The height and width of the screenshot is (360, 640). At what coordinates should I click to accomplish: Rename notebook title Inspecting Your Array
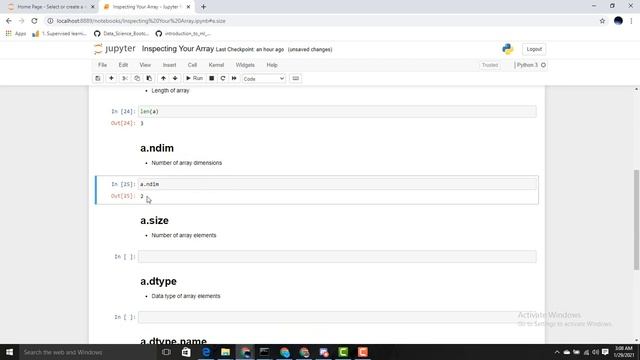[x=178, y=49]
